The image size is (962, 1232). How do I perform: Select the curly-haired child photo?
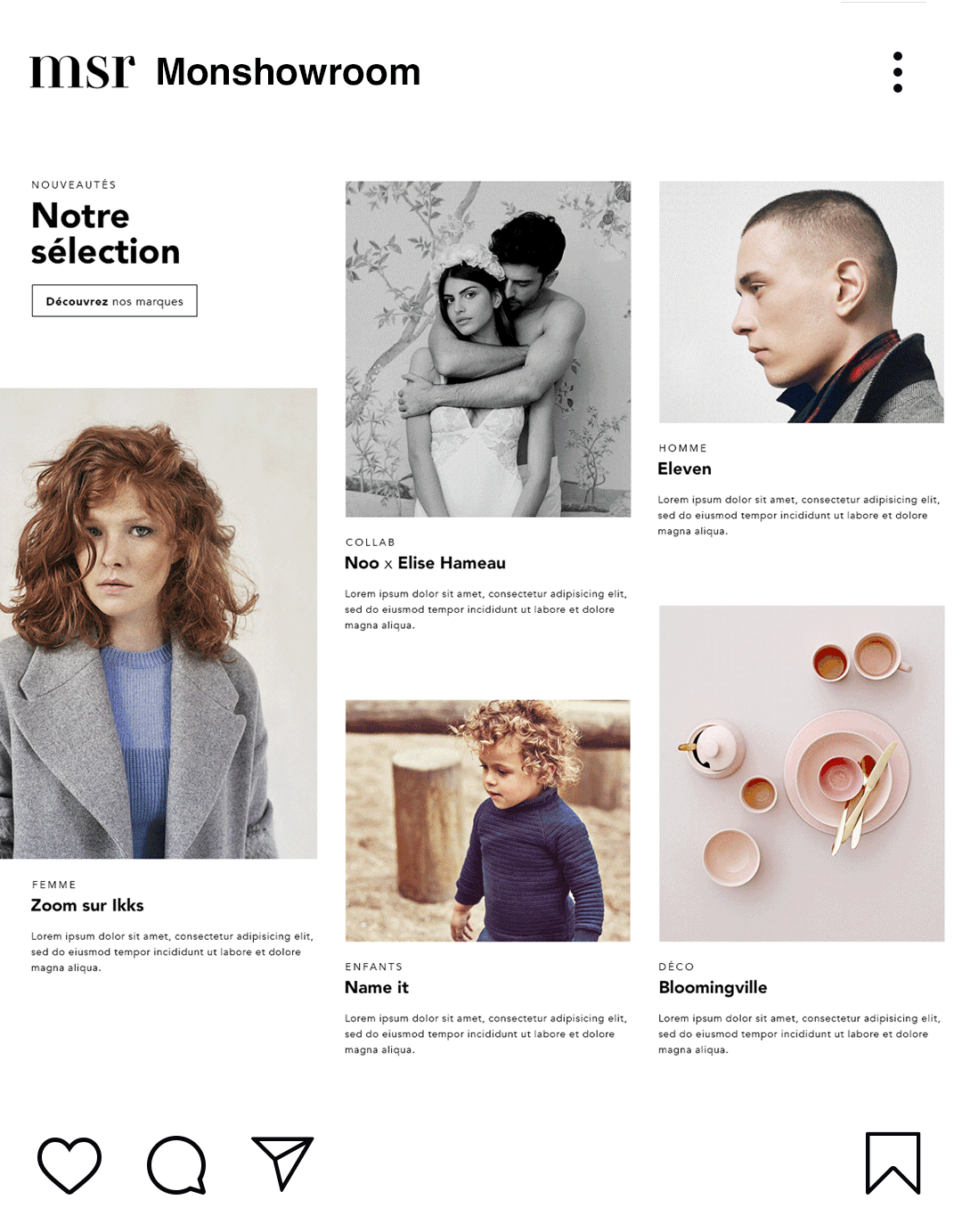[488, 820]
